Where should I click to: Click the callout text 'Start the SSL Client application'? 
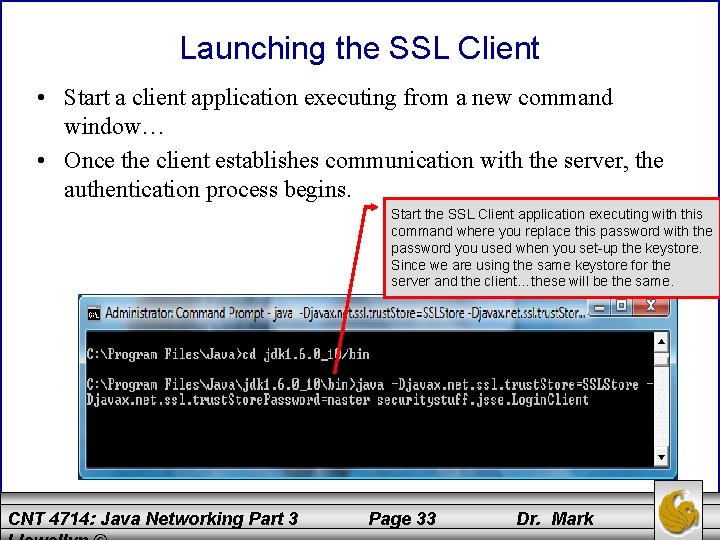(x=551, y=248)
